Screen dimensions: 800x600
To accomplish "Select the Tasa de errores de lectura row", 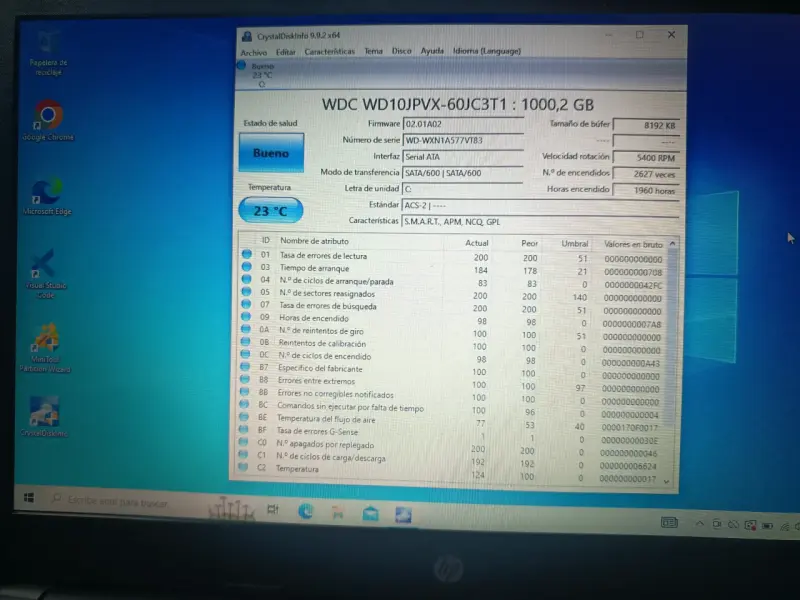I will click(x=453, y=256).
